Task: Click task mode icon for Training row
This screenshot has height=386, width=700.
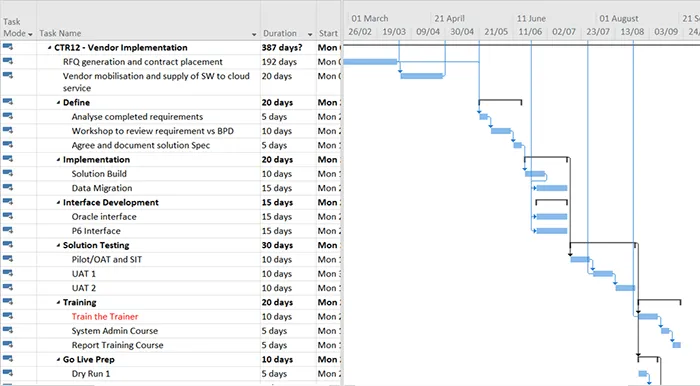Action: 8,302
